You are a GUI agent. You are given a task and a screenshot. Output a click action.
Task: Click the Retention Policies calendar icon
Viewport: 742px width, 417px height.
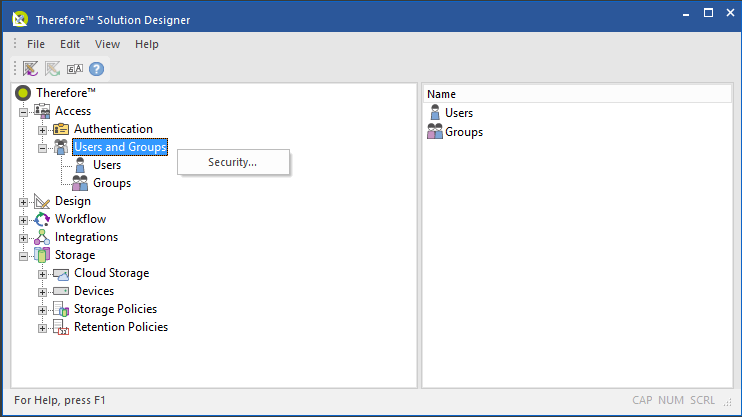click(x=61, y=327)
